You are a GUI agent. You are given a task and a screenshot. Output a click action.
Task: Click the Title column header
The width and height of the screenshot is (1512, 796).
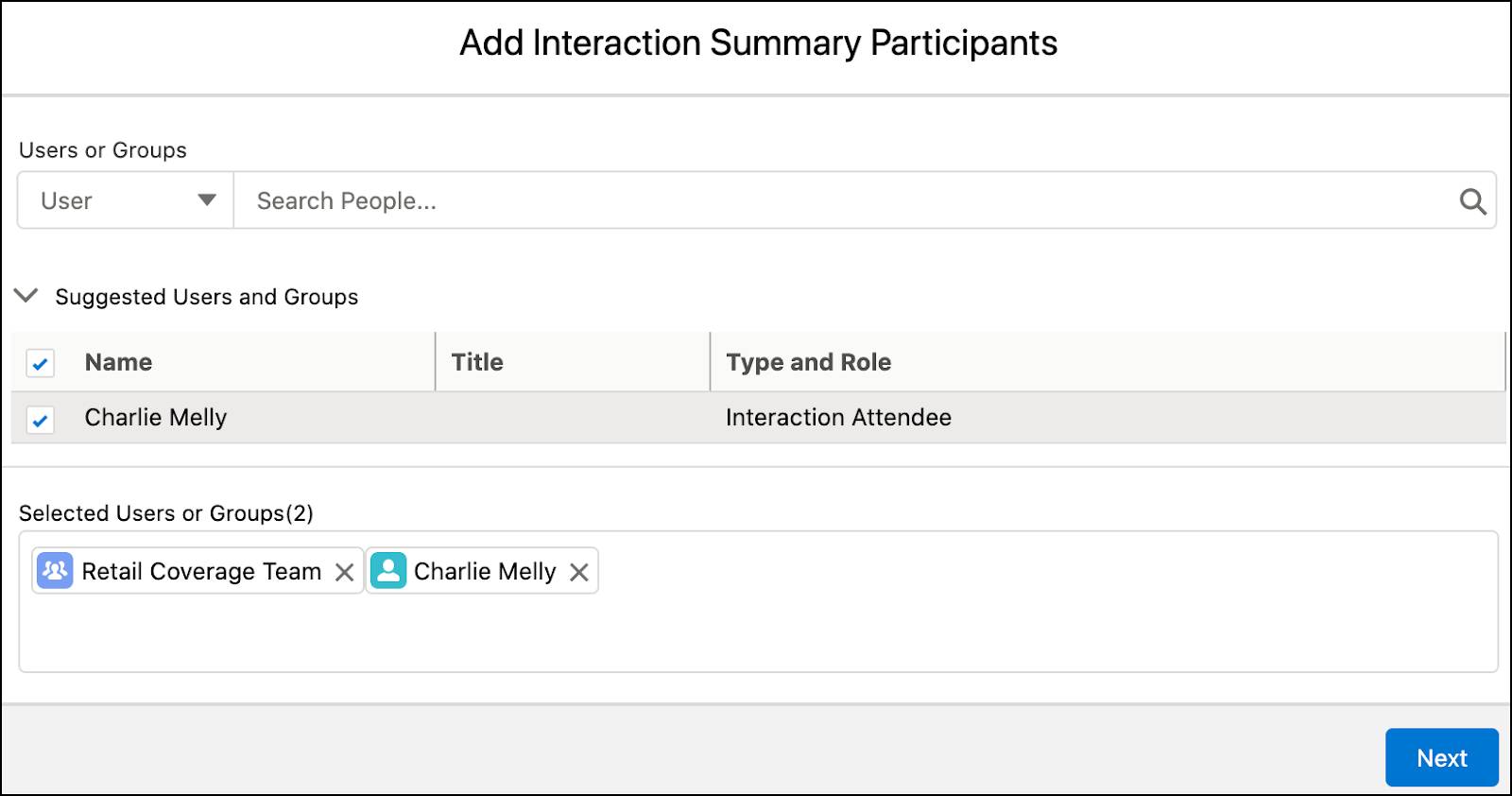pyautogui.click(x=477, y=362)
